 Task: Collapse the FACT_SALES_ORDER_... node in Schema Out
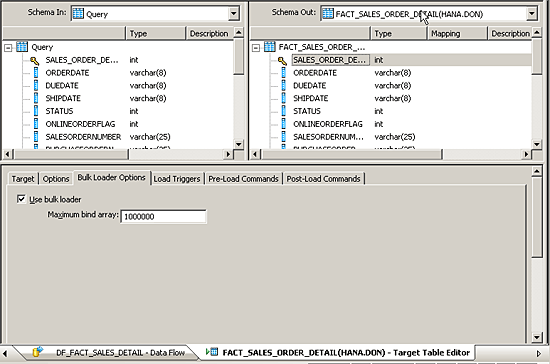click(256, 48)
